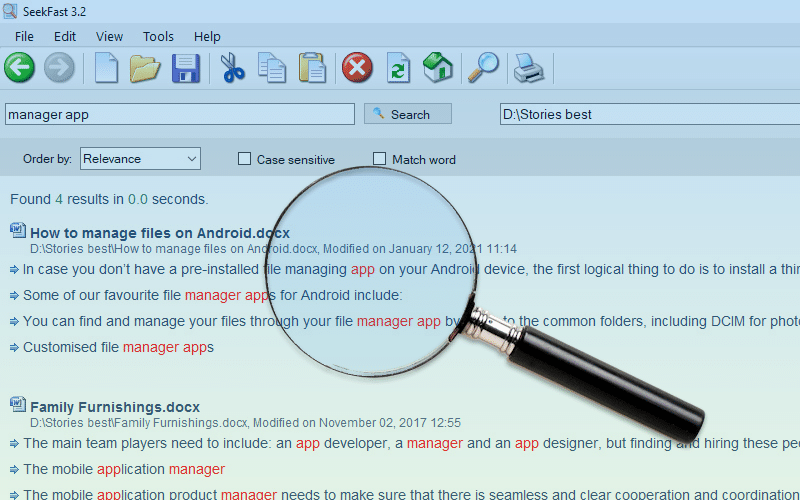Screen dimensions: 800x500
Task: Click the printer icon in toolbar
Action: coord(529,68)
